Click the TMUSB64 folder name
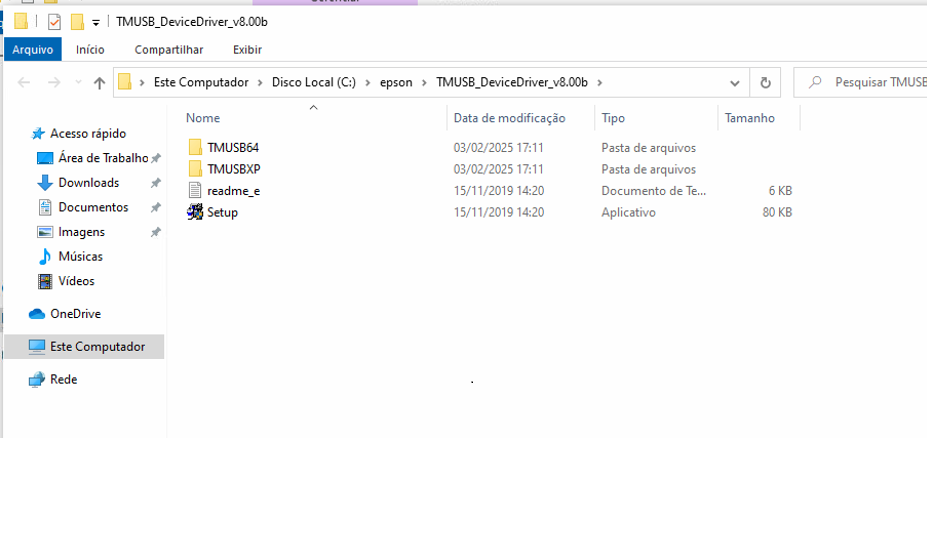Screen dimensions: 927x551 pos(233,147)
